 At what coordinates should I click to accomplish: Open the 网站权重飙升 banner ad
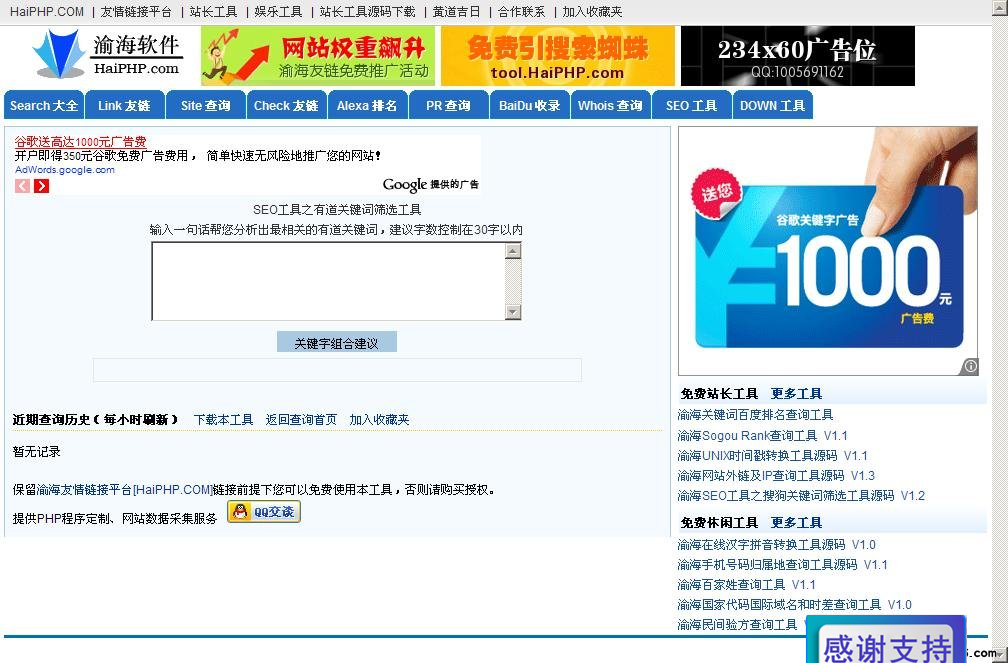318,56
